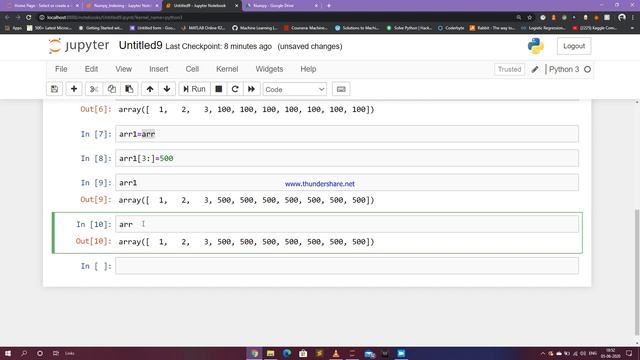Open the Help menu
Screen dimensions: 640x360
pos(308,69)
